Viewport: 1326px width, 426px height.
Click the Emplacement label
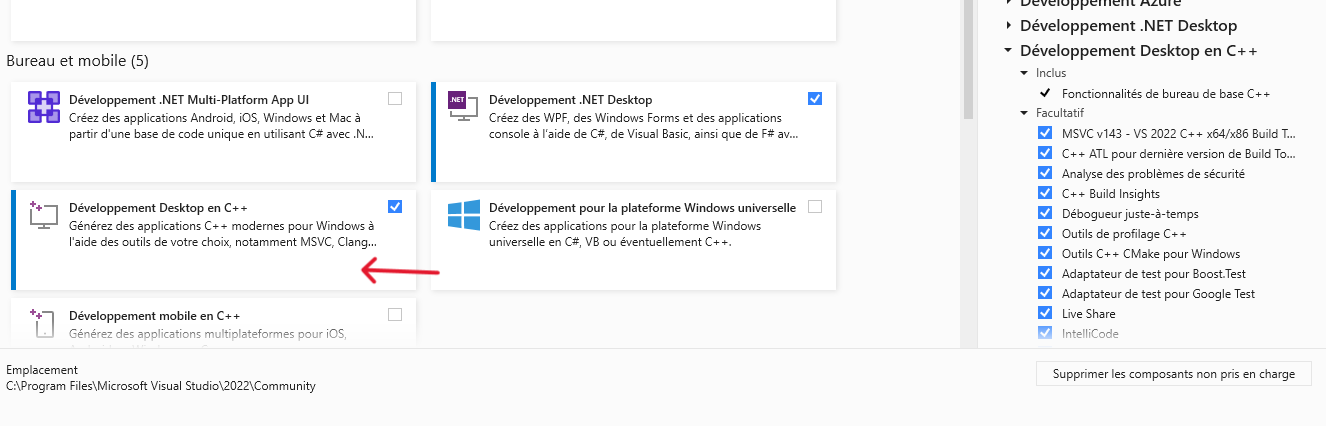[x=42, y=370]
